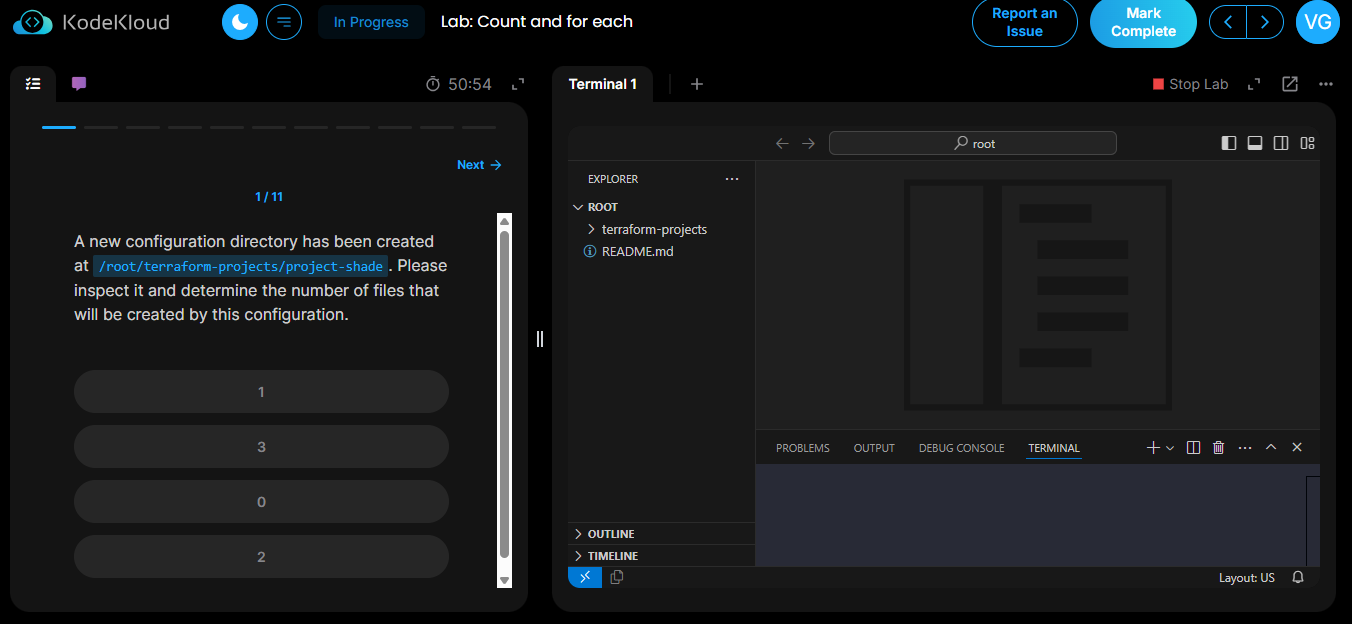Switch to the DEBUG CONSOLE tab
This screenshot has height=624, width=1352.
(961, 448)
